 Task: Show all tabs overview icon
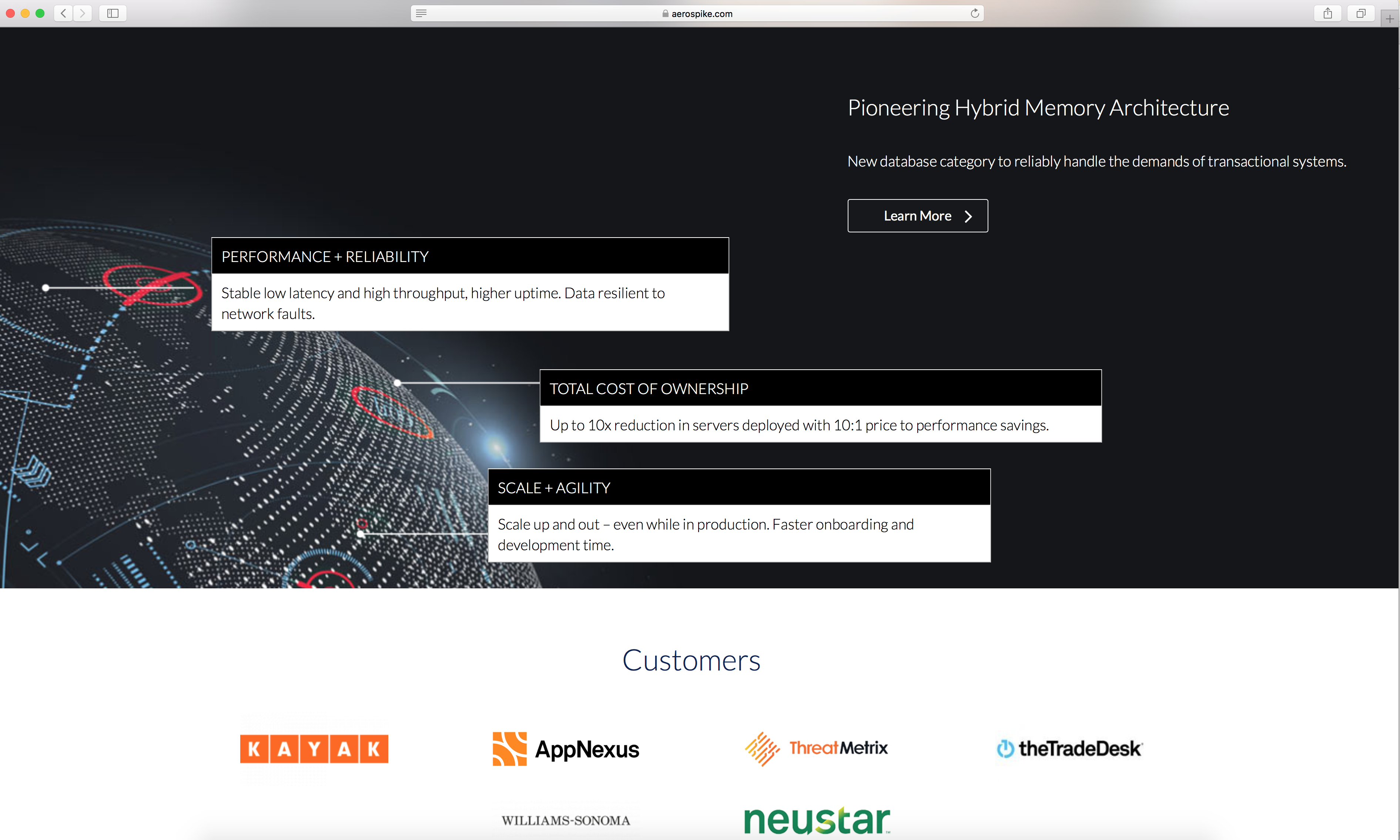point(1360,13)
